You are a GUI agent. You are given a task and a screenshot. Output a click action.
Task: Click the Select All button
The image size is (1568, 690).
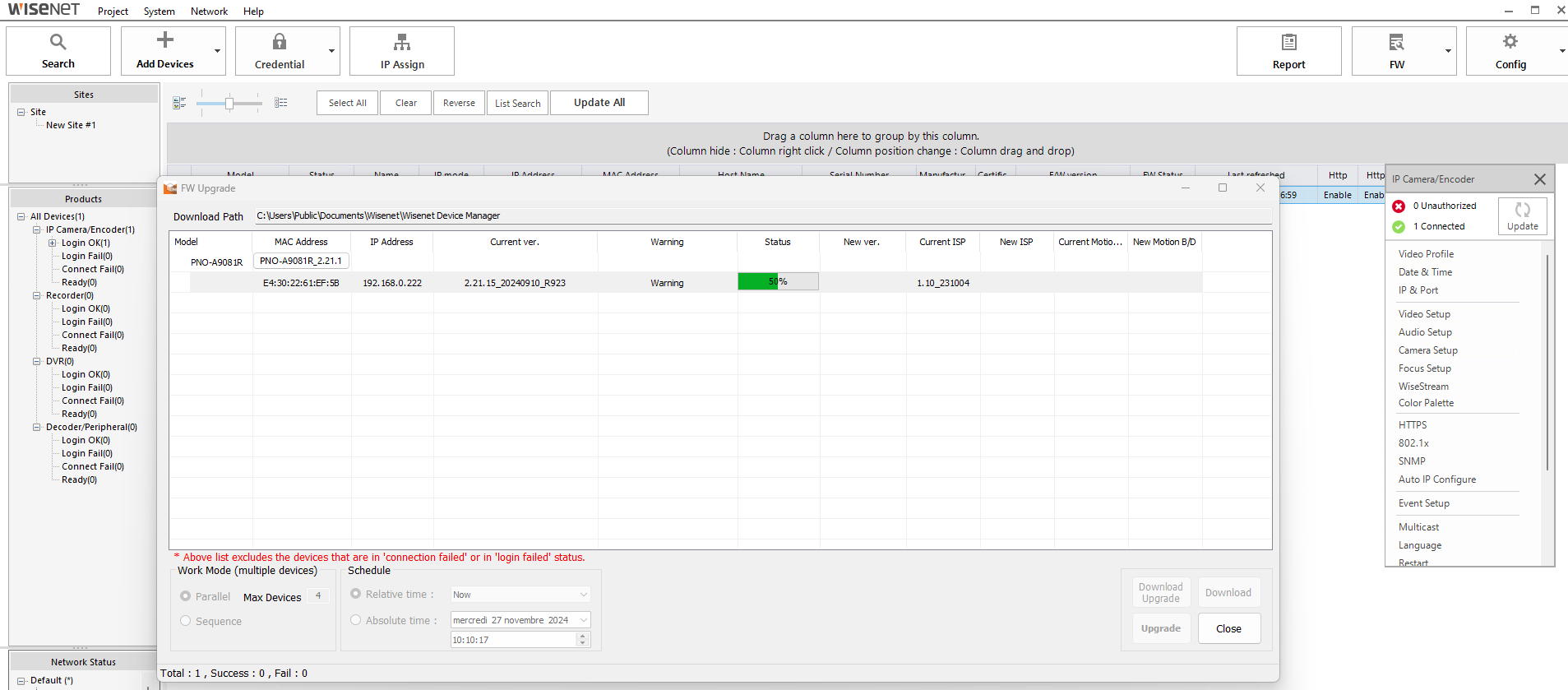[x=347, y=103]
